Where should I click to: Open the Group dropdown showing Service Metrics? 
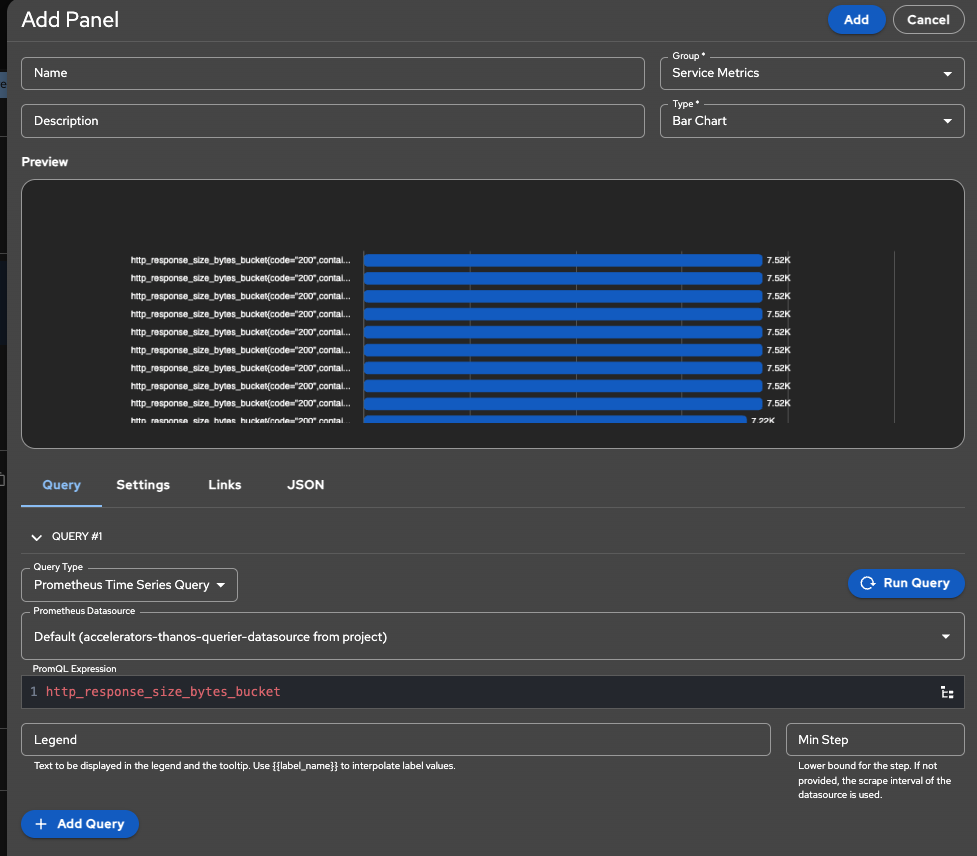click(x=811, y=73)
